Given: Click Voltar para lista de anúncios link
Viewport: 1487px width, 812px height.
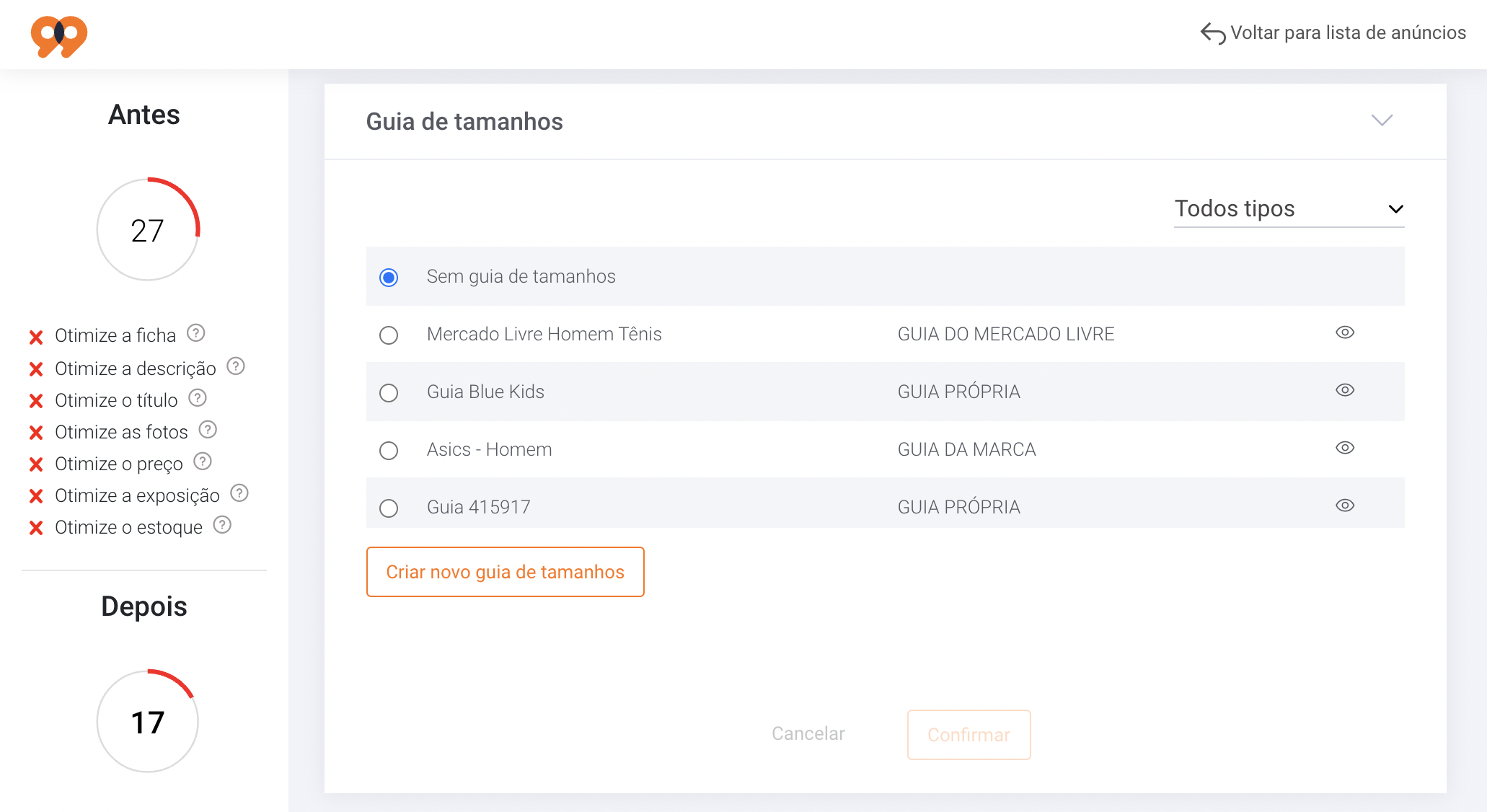Looking at the screenshot, I should [x=1333, y=33].
